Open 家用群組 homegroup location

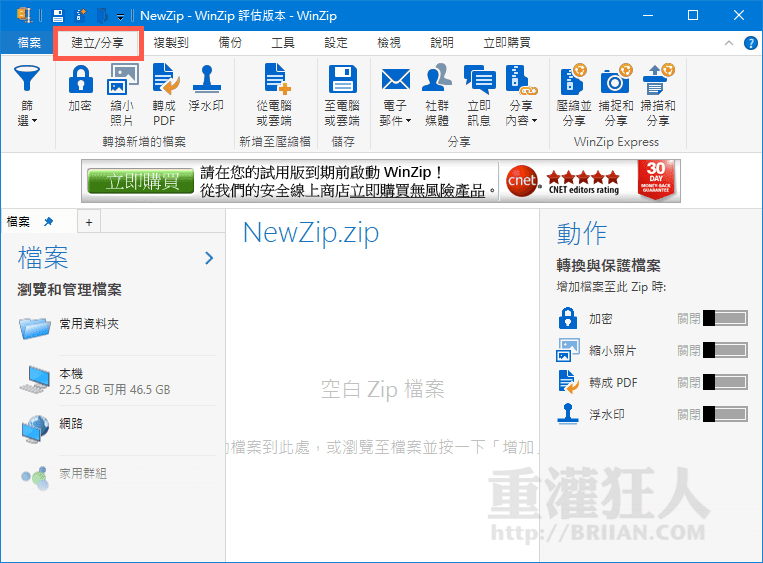[117, 477]
